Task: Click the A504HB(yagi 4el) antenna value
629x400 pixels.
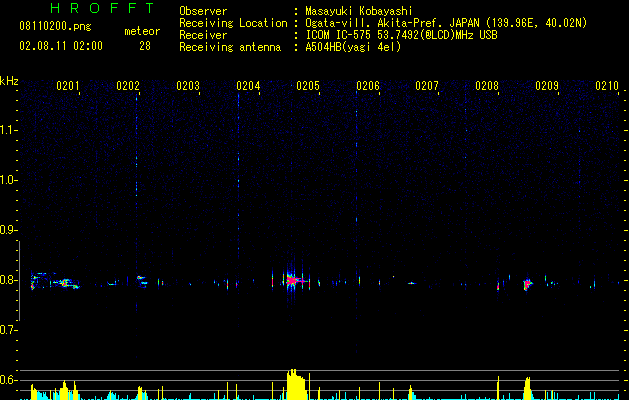Action: tap(353, 47)
